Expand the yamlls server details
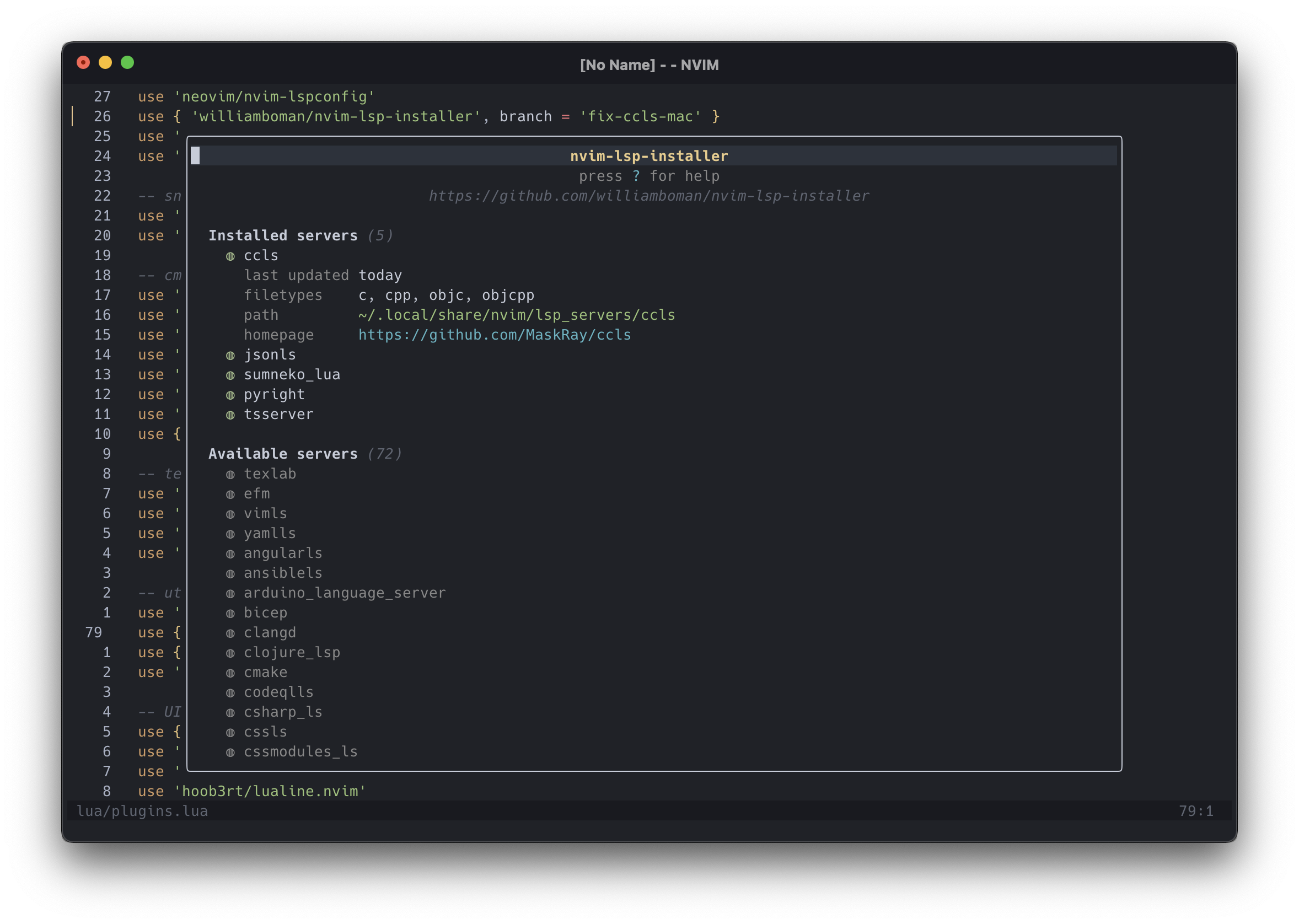The width and height of the screenshot is (1299, 924). [270, 533]
